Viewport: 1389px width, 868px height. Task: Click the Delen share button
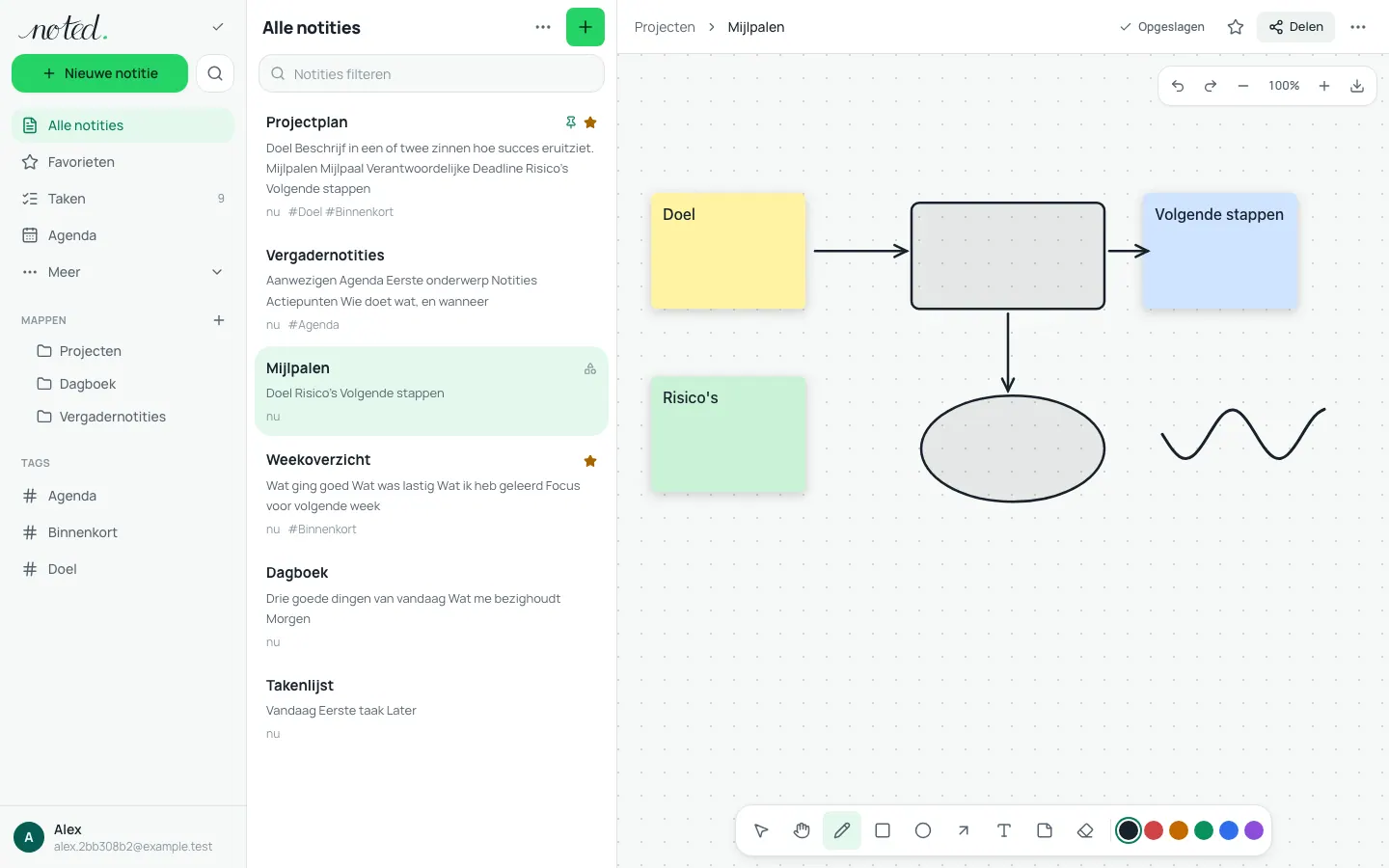click(1295, 27)
